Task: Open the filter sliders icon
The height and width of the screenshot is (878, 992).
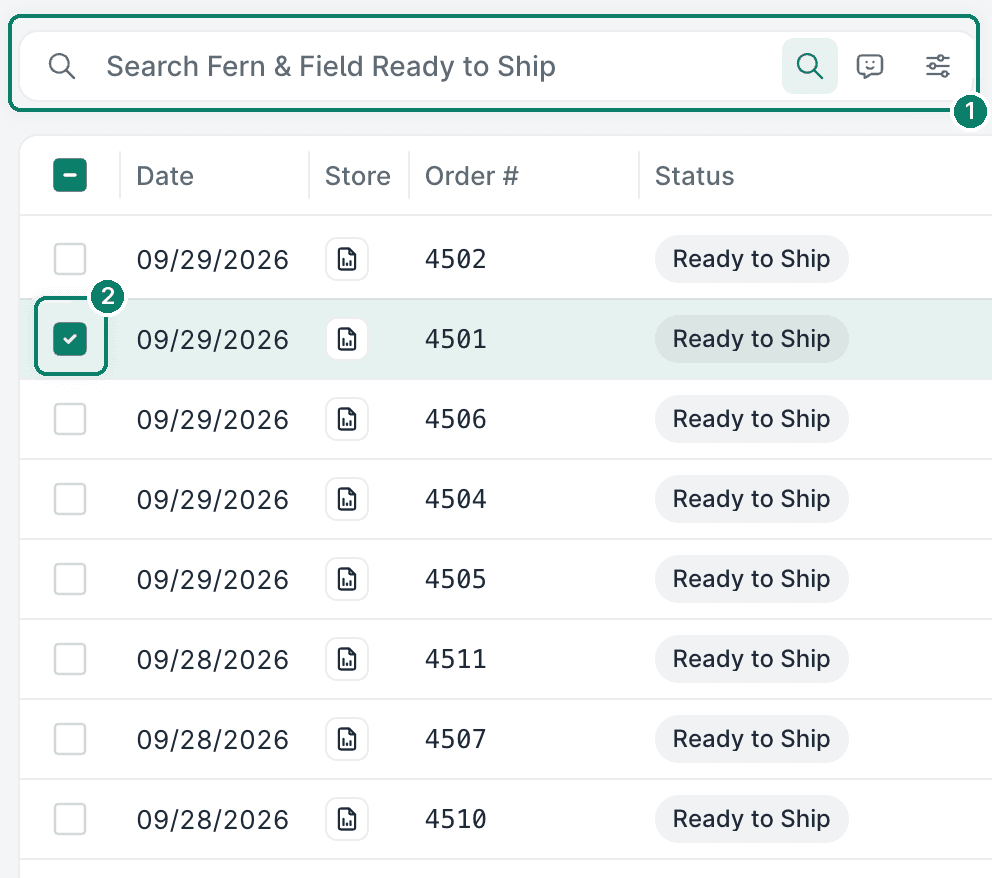Action: pyautogui.click(x=938, y=66)
